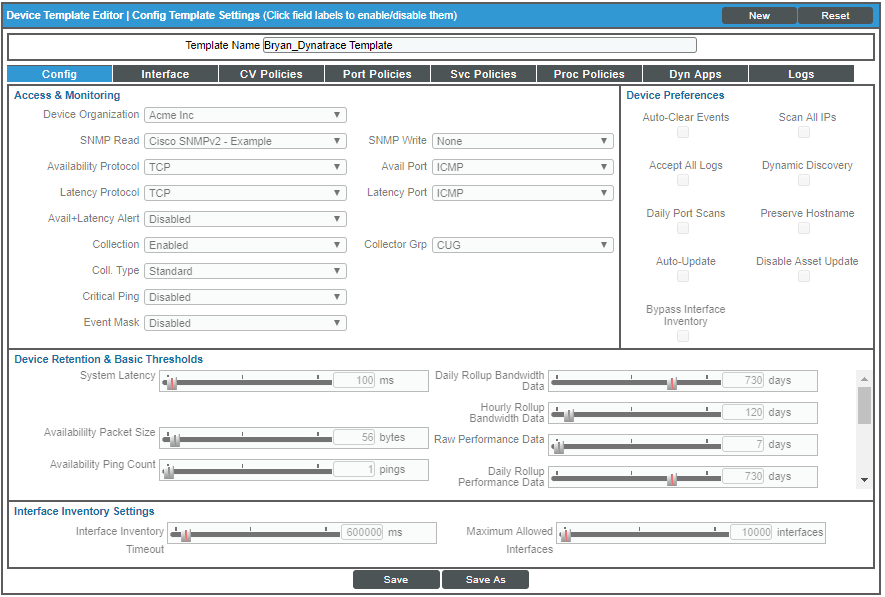
Task: Enable the Auto-Clear Events checkbox
Action: (683, 131)
